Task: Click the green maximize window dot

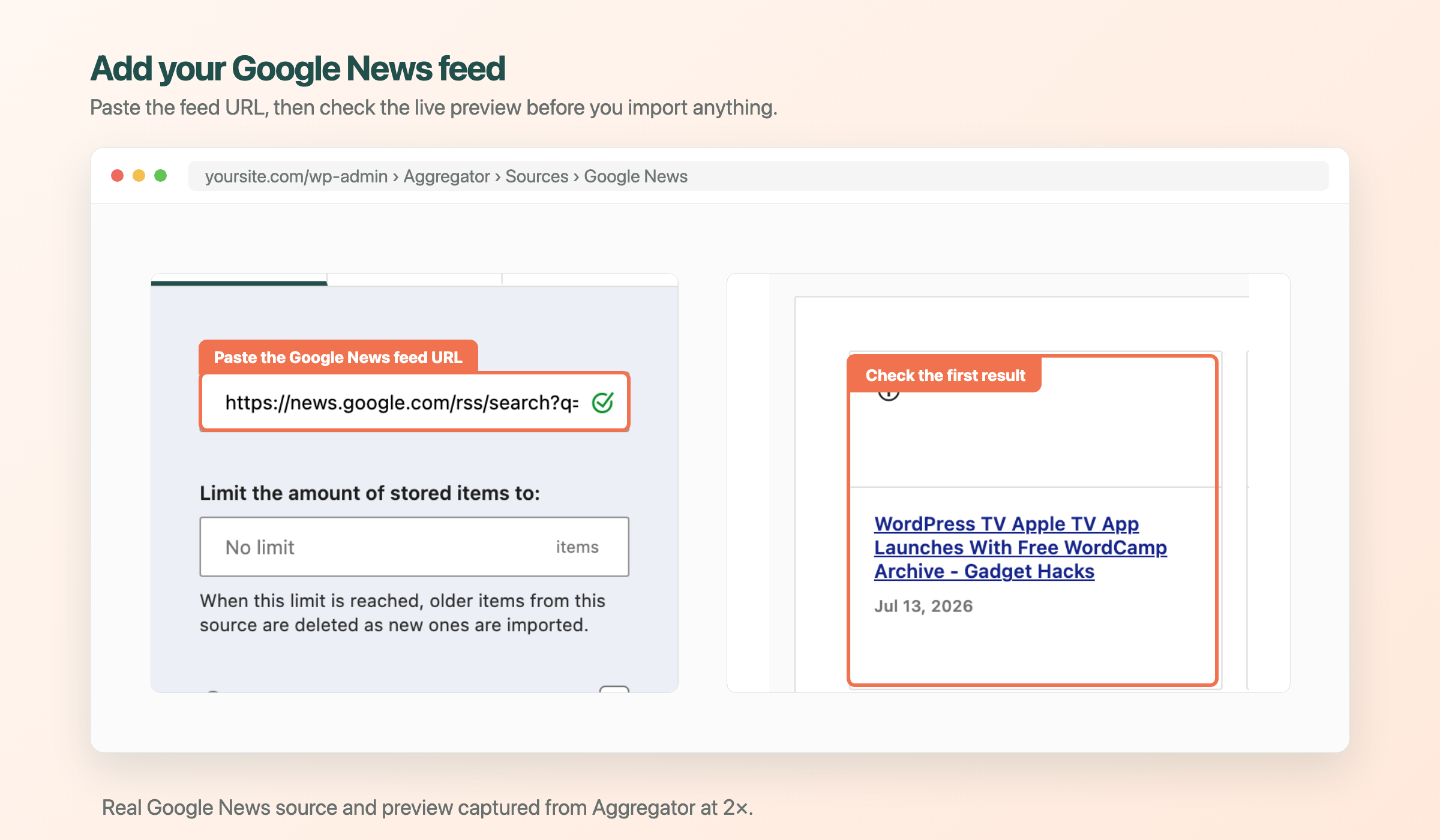Action: pos(161,176)
